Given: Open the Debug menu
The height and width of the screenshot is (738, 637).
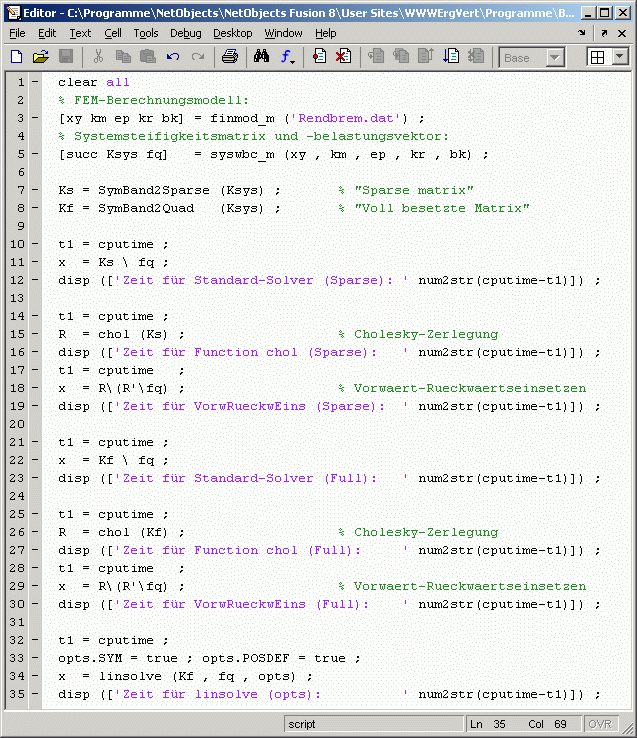Looking at the screenshot, I should pos(185,33).
